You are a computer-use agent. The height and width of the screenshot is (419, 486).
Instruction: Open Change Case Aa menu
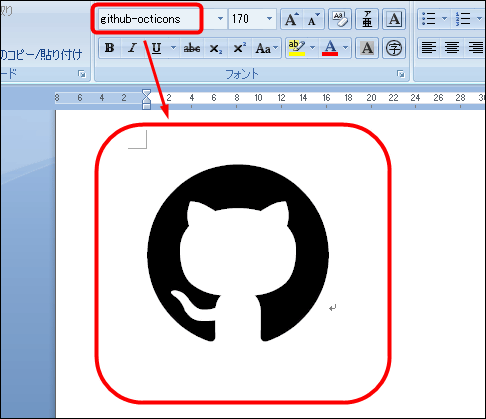[x=266, y=48]
